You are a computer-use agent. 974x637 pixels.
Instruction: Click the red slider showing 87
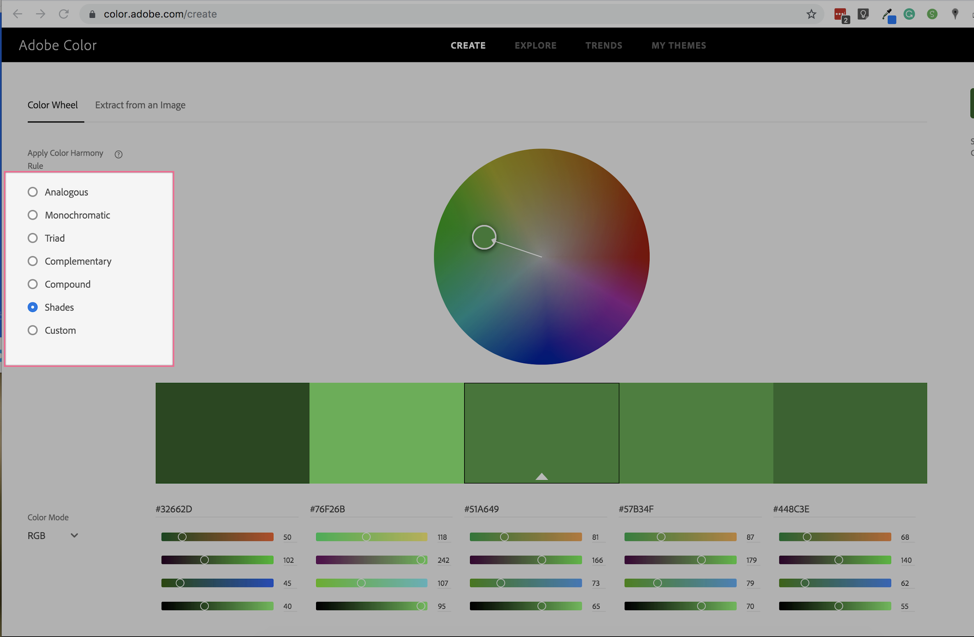[680, 536]
